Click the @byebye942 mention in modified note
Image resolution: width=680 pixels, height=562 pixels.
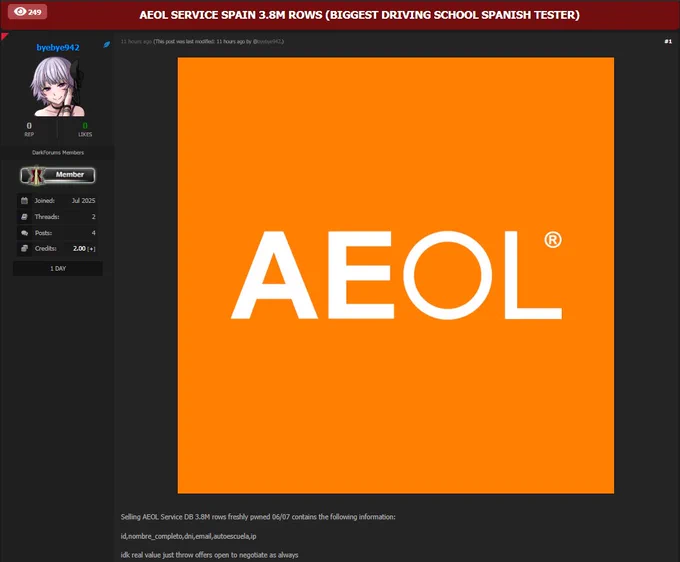tap(267, 42)
